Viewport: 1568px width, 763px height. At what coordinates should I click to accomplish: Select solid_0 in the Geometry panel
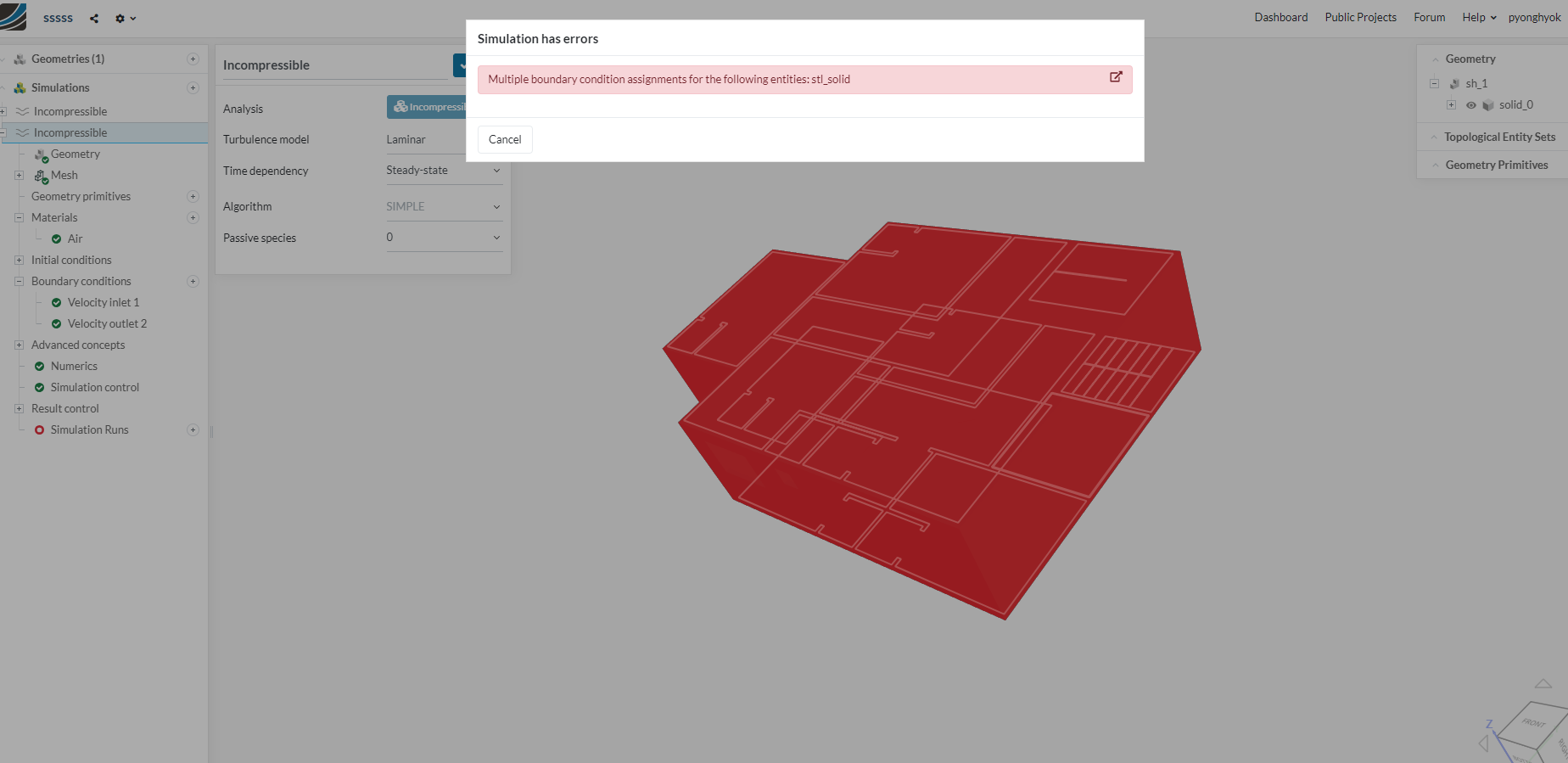point(1515,105)
